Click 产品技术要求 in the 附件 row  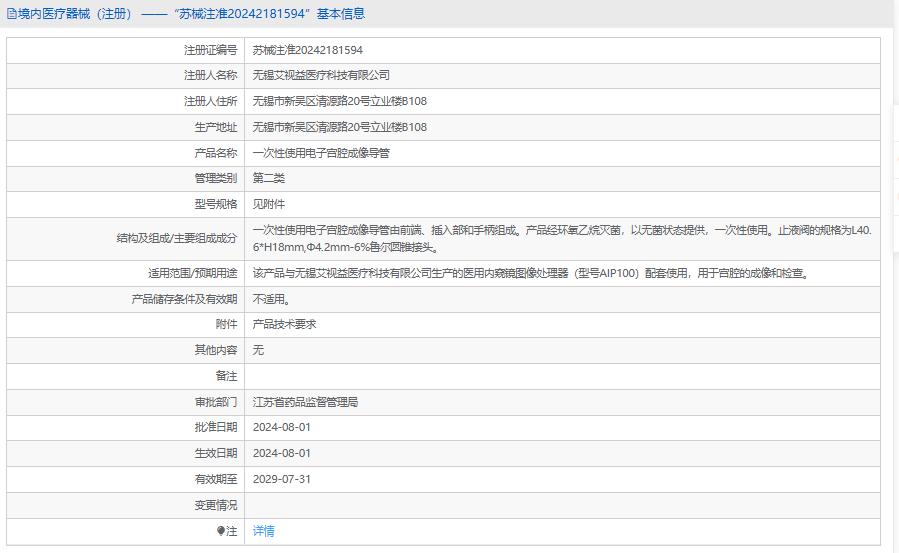pos(284,324)
